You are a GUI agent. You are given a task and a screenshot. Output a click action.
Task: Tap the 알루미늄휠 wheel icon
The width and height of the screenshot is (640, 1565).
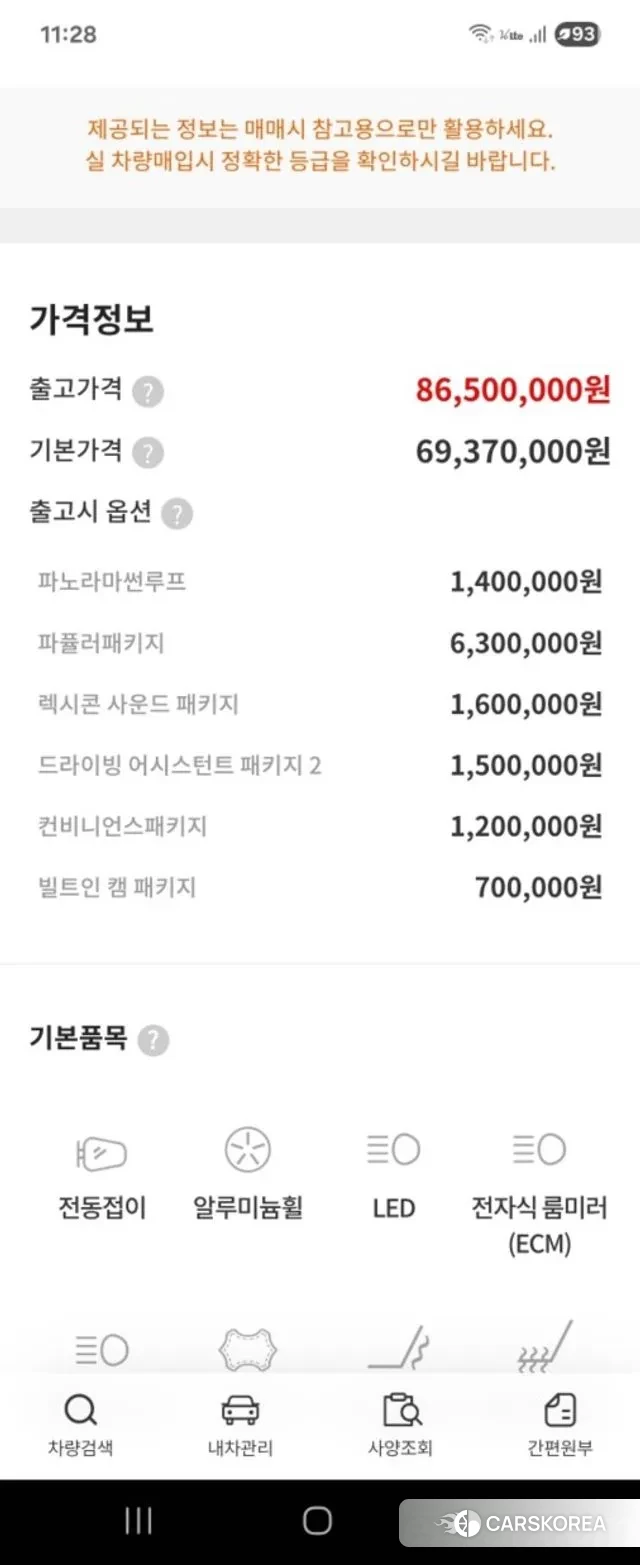(x=247, y=1149)
